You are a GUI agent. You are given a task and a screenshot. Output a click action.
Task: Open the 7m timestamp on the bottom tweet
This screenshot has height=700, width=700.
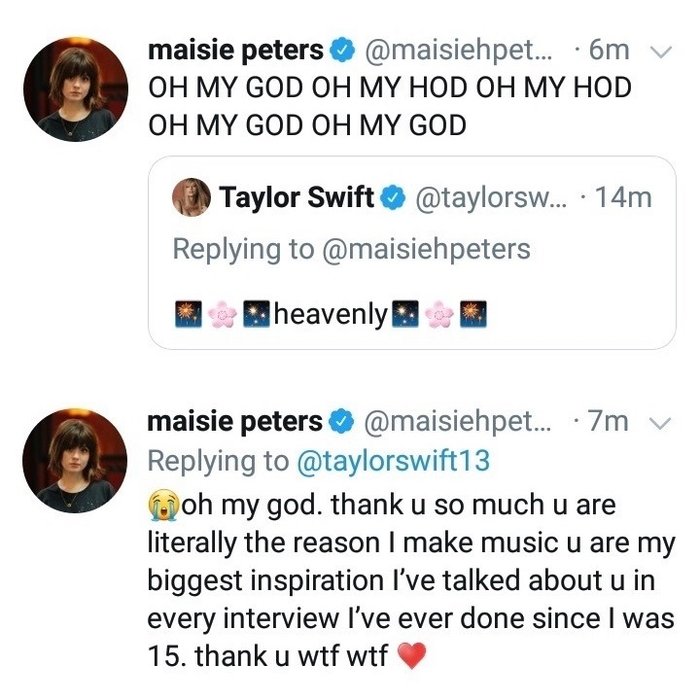(x=609, y=423)
